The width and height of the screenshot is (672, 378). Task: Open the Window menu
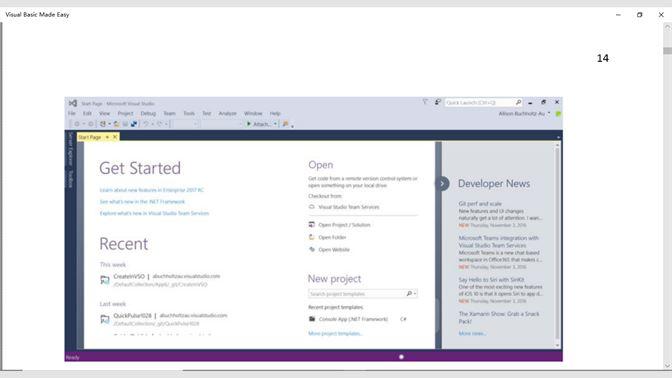pos(253,113)
